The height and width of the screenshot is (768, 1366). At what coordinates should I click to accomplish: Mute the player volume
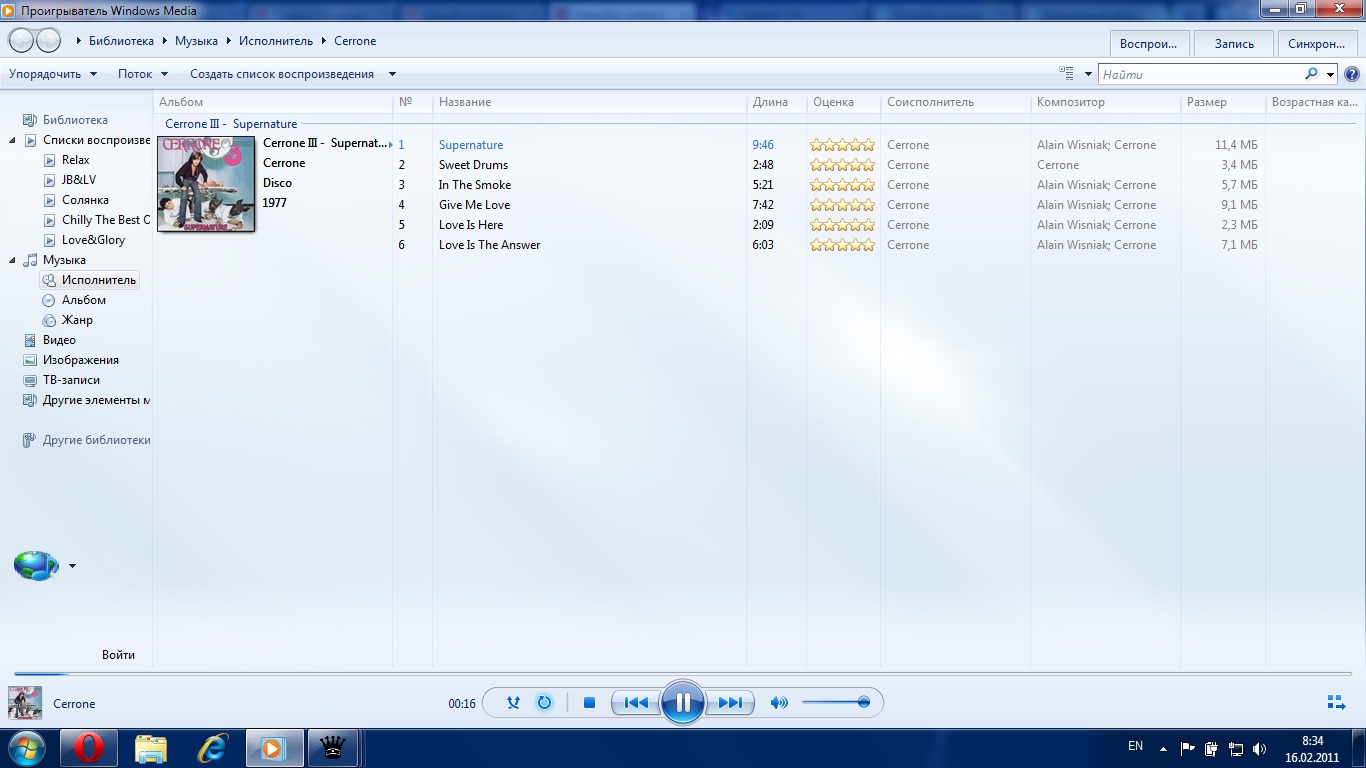coord(779,703)
